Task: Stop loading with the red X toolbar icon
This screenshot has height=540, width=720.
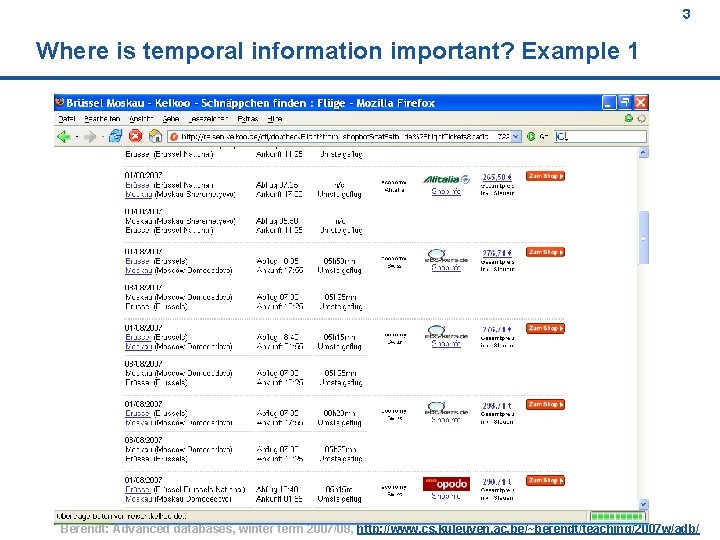Action: coord(135,136)
